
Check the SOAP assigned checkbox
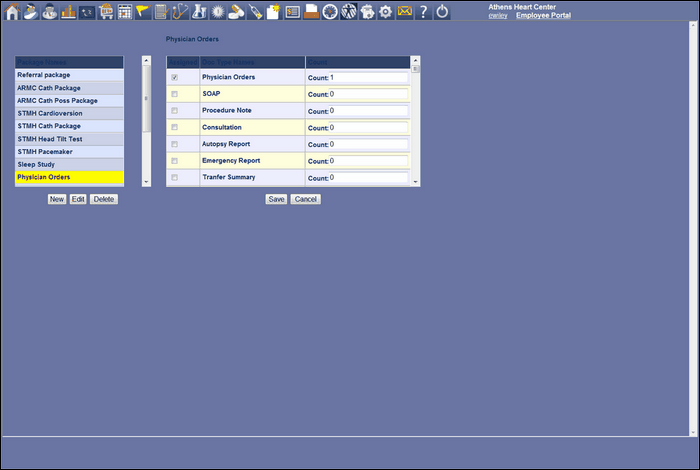175,94
